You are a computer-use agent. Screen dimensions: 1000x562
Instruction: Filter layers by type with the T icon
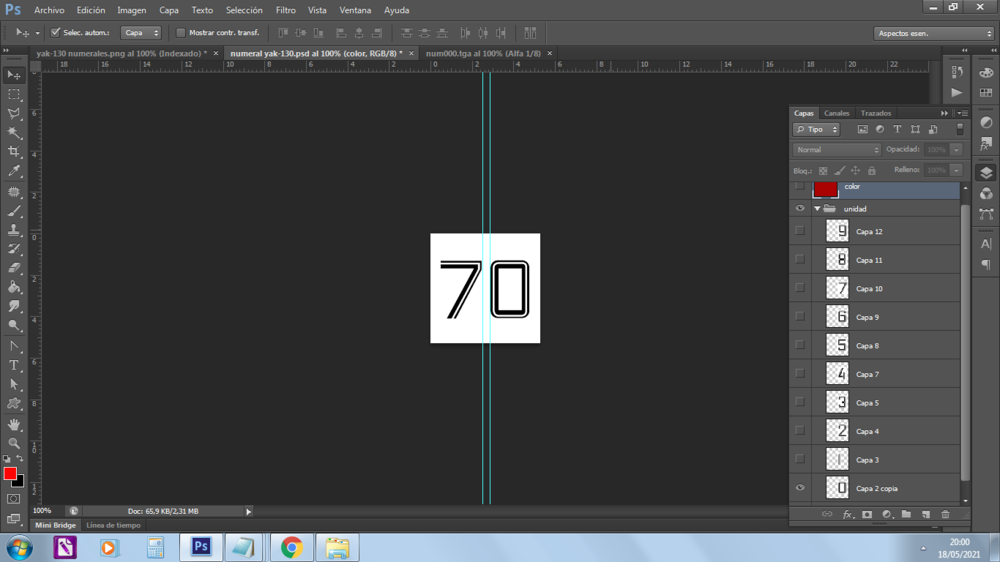(x=897, y=129)
